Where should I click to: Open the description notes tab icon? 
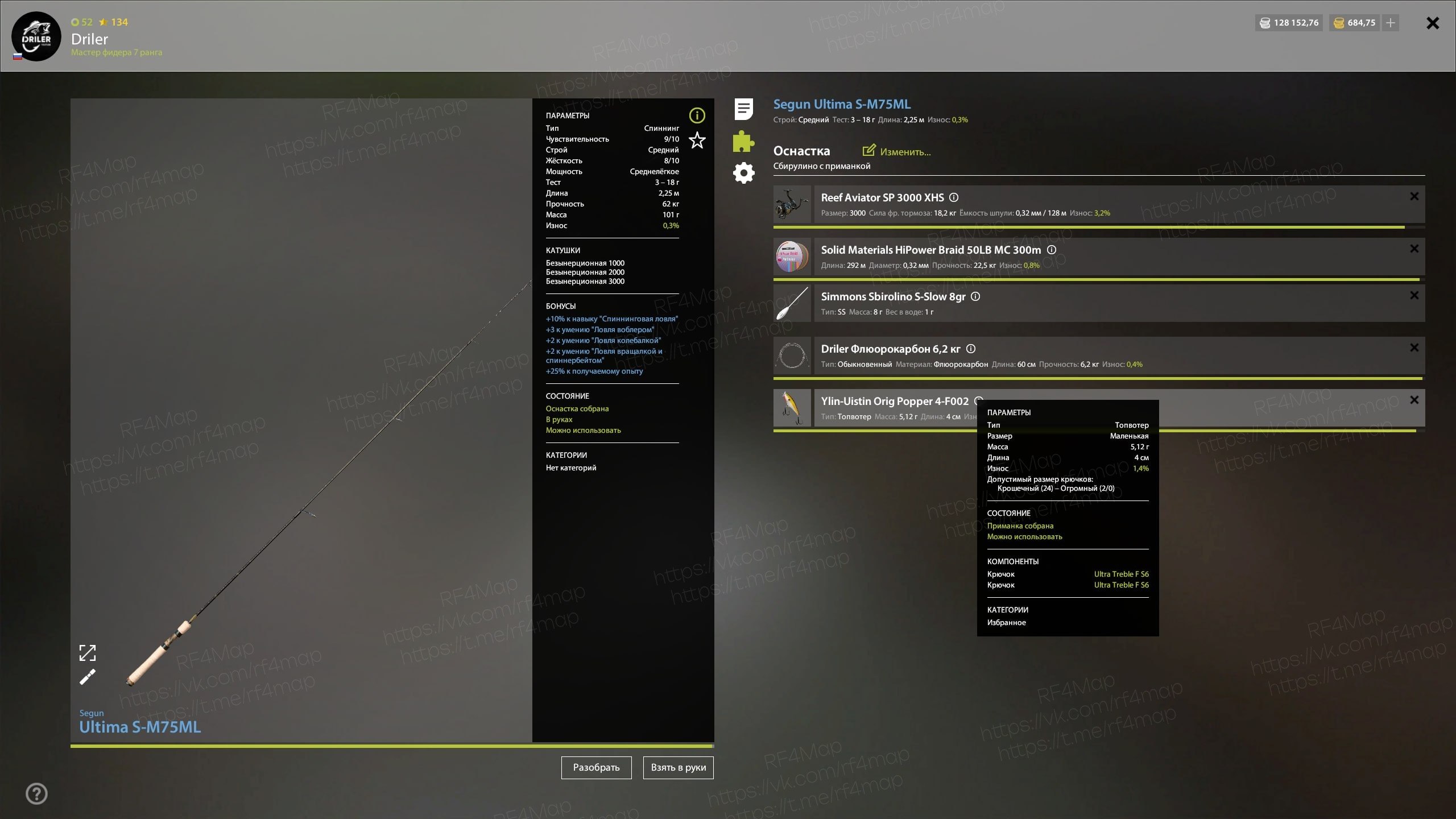743,109
